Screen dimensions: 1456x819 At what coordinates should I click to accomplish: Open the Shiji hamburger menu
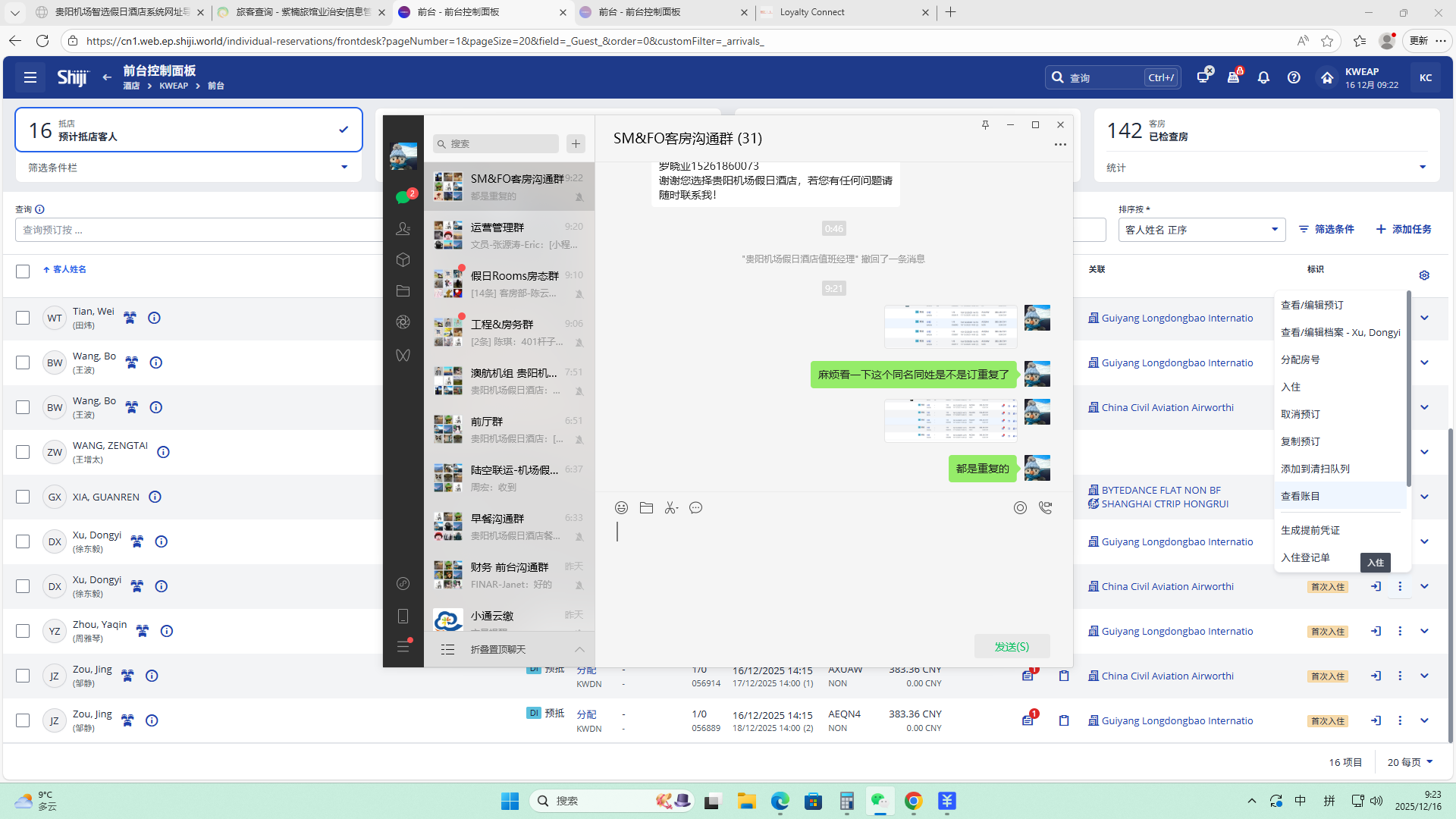click(x=30, y=77)
